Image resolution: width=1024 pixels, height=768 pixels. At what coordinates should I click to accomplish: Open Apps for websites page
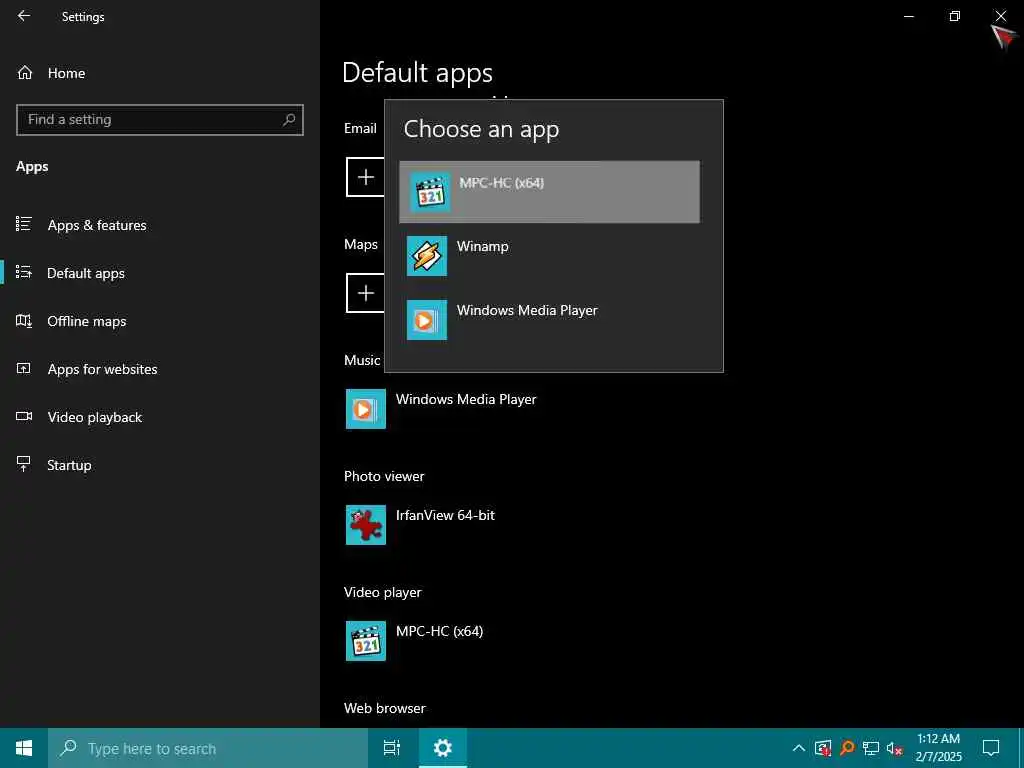[x=160, y=369]
